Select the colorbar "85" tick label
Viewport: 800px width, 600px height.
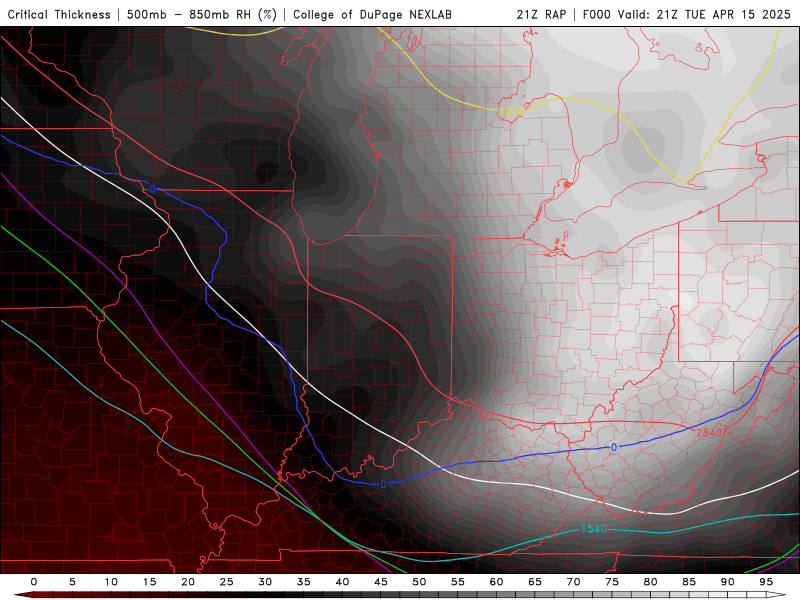pyautogui.click(x=689, y=582)
